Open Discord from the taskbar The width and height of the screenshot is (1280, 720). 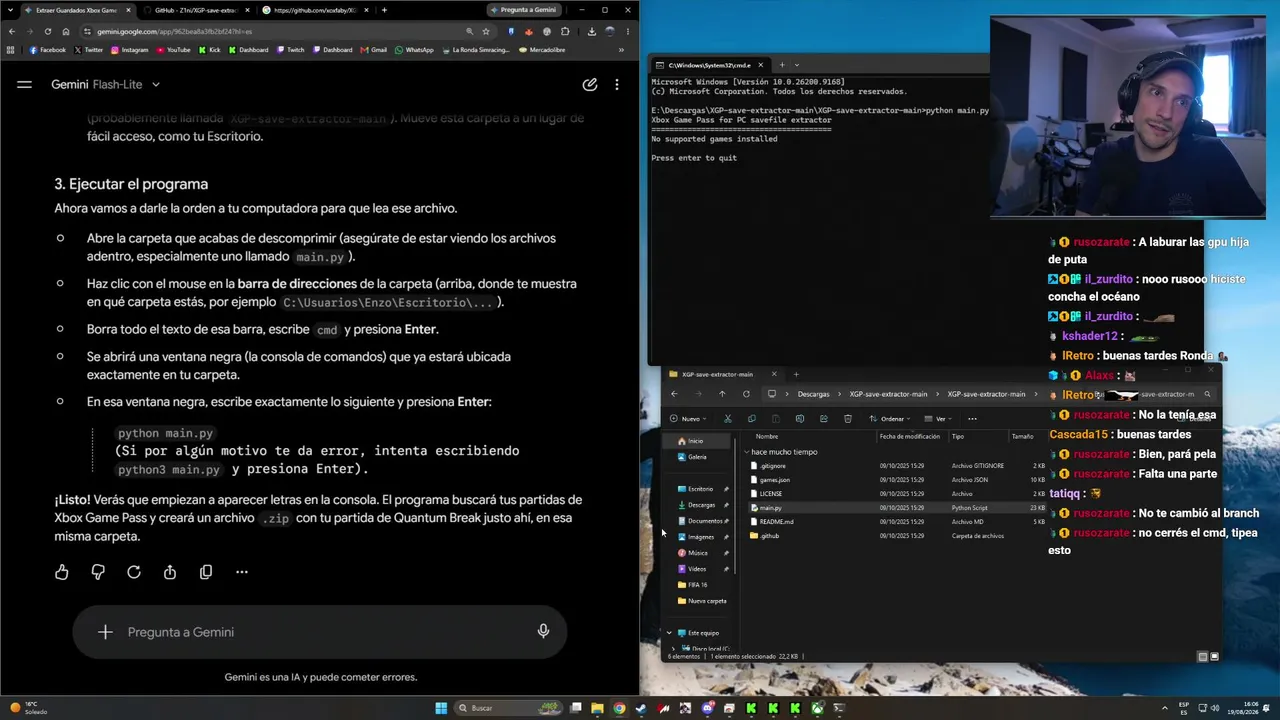click(707, 709)
